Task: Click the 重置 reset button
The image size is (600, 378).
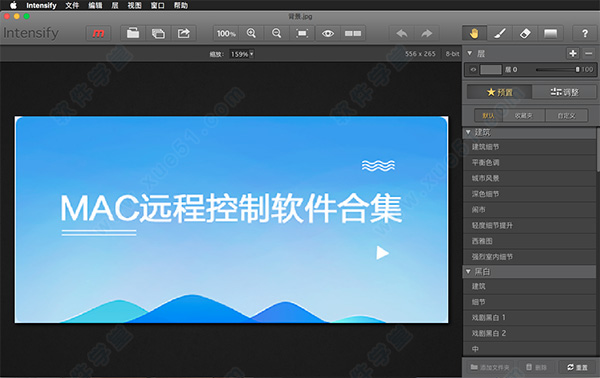Action: pyautogui.click(x=577, y=367)
